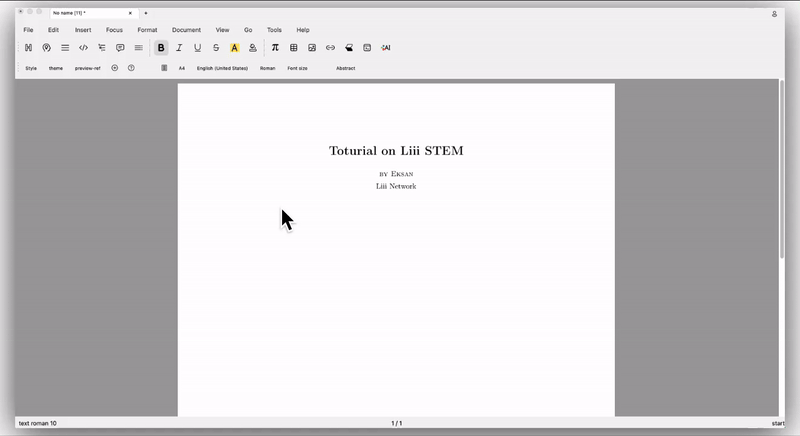800x436 pixels.
Task: Open the Document menu
Action: click(x=186, y=30)
